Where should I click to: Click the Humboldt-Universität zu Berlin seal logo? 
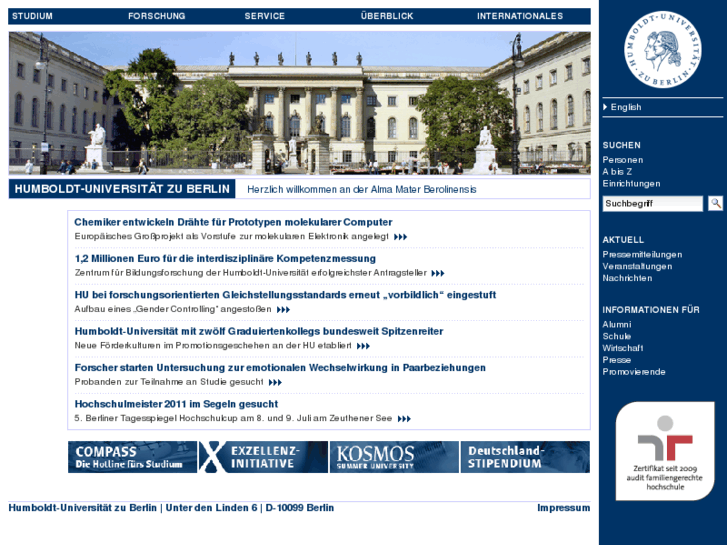(x=662, y=50)
